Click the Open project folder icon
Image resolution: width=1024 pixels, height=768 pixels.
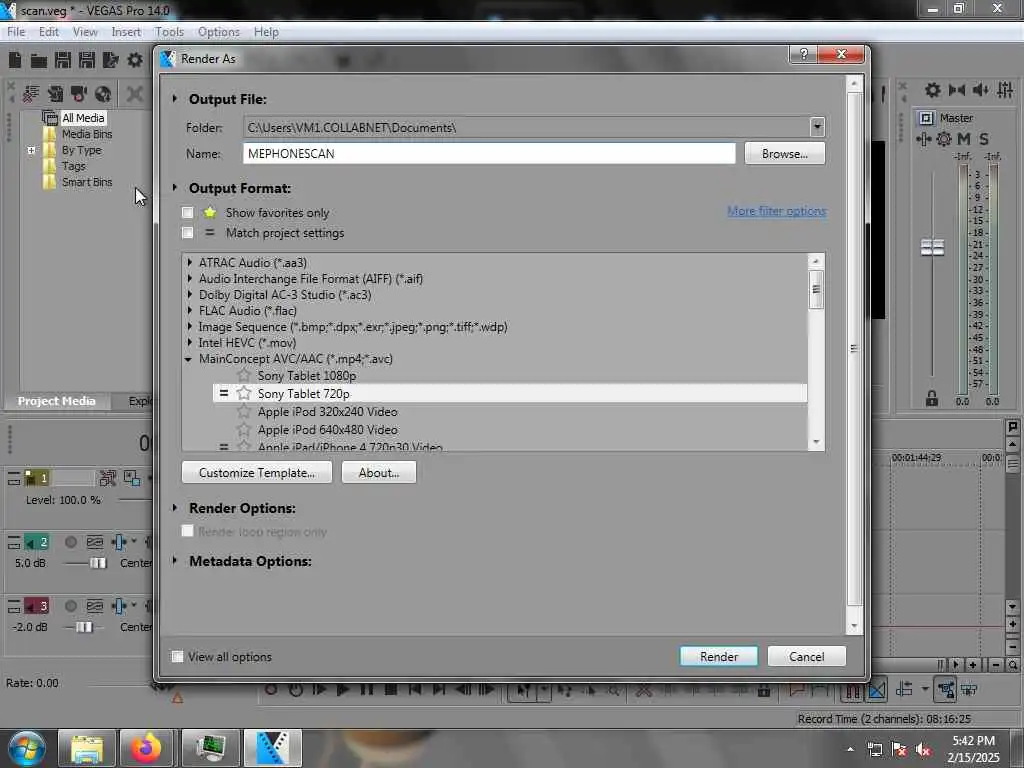coord(39,61)
